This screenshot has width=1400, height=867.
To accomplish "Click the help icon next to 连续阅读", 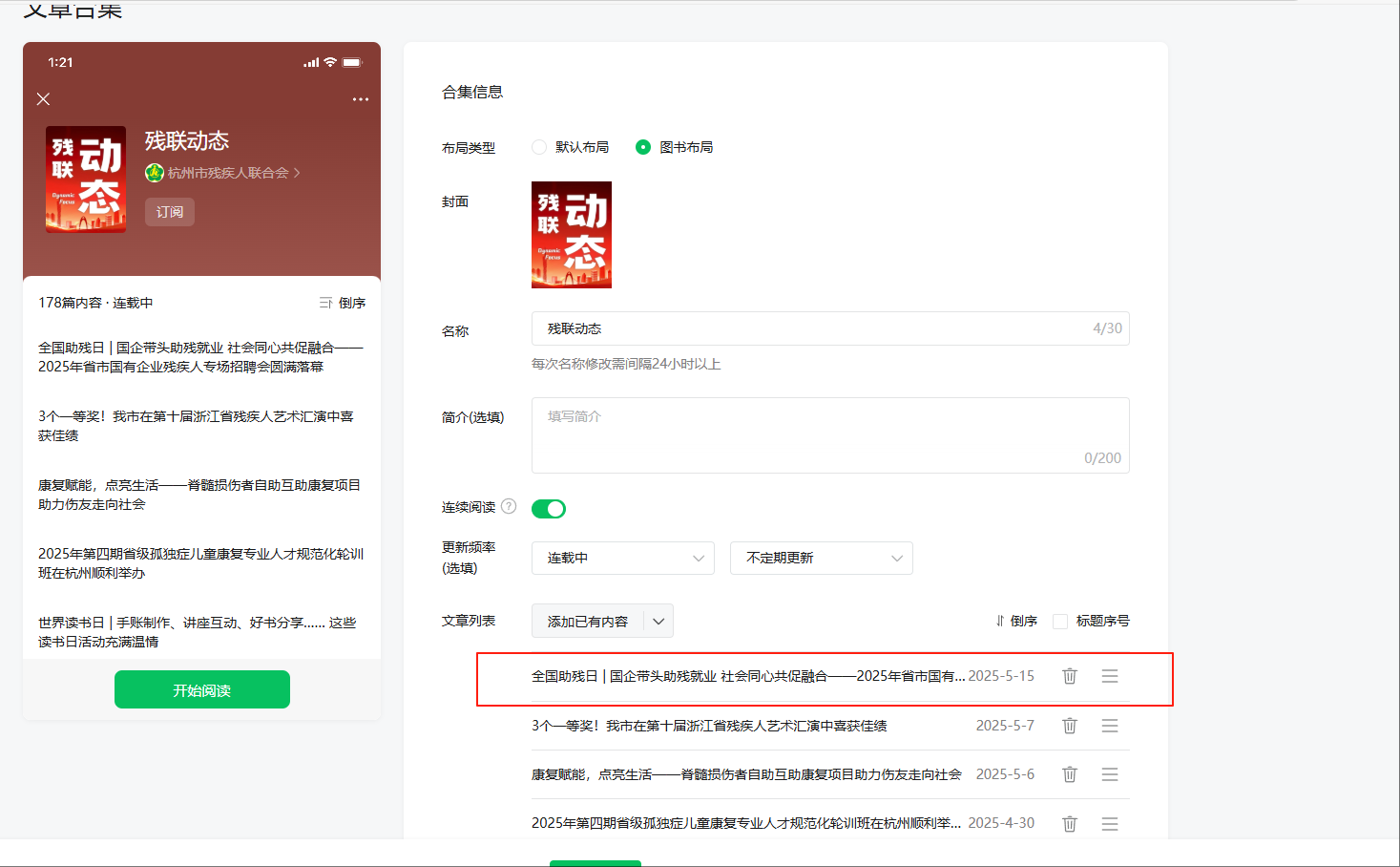I will click(509, 506).
